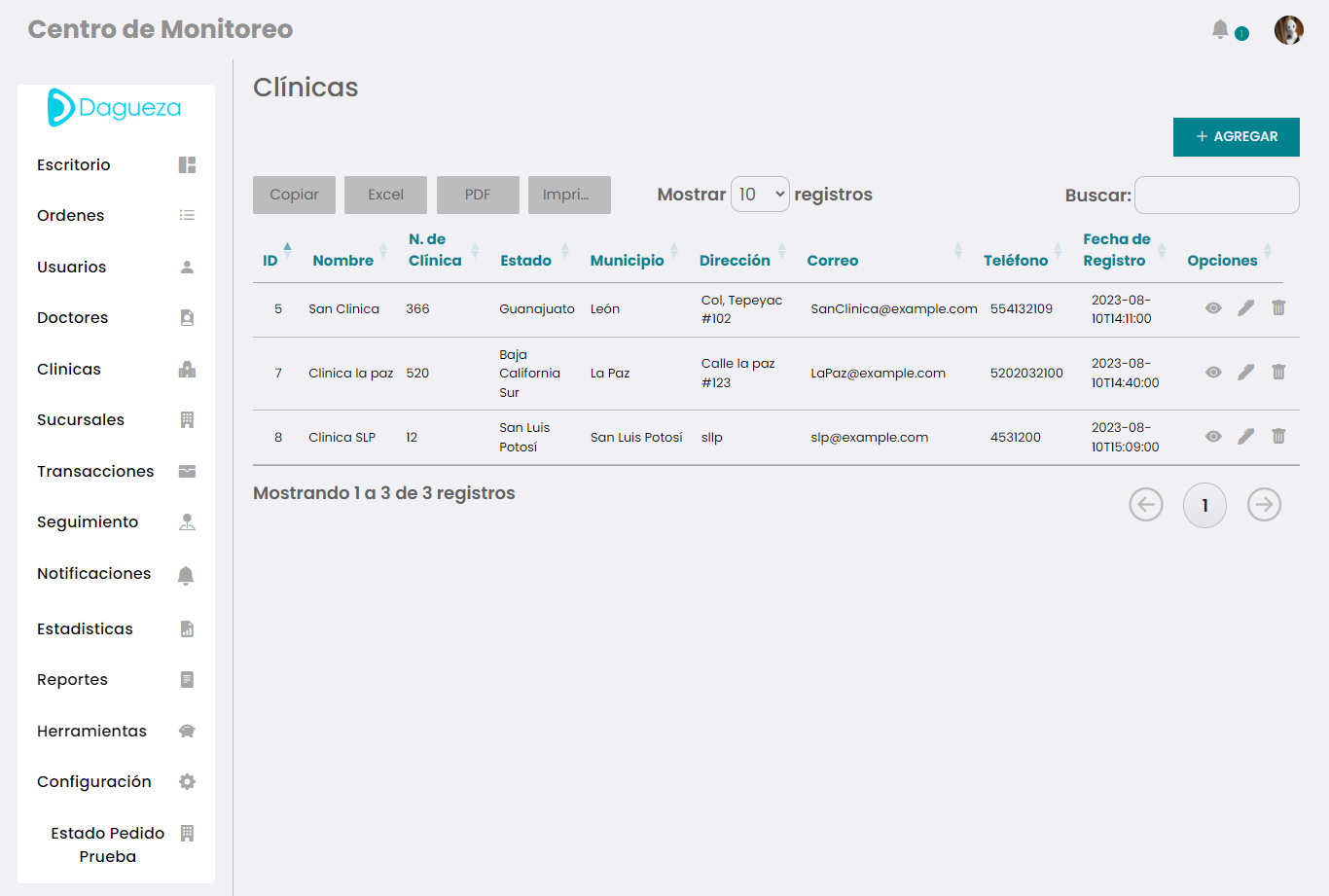Click inside the Buscar search field
Viewport: 1329px width, 896px height.
click(1216, 195)
